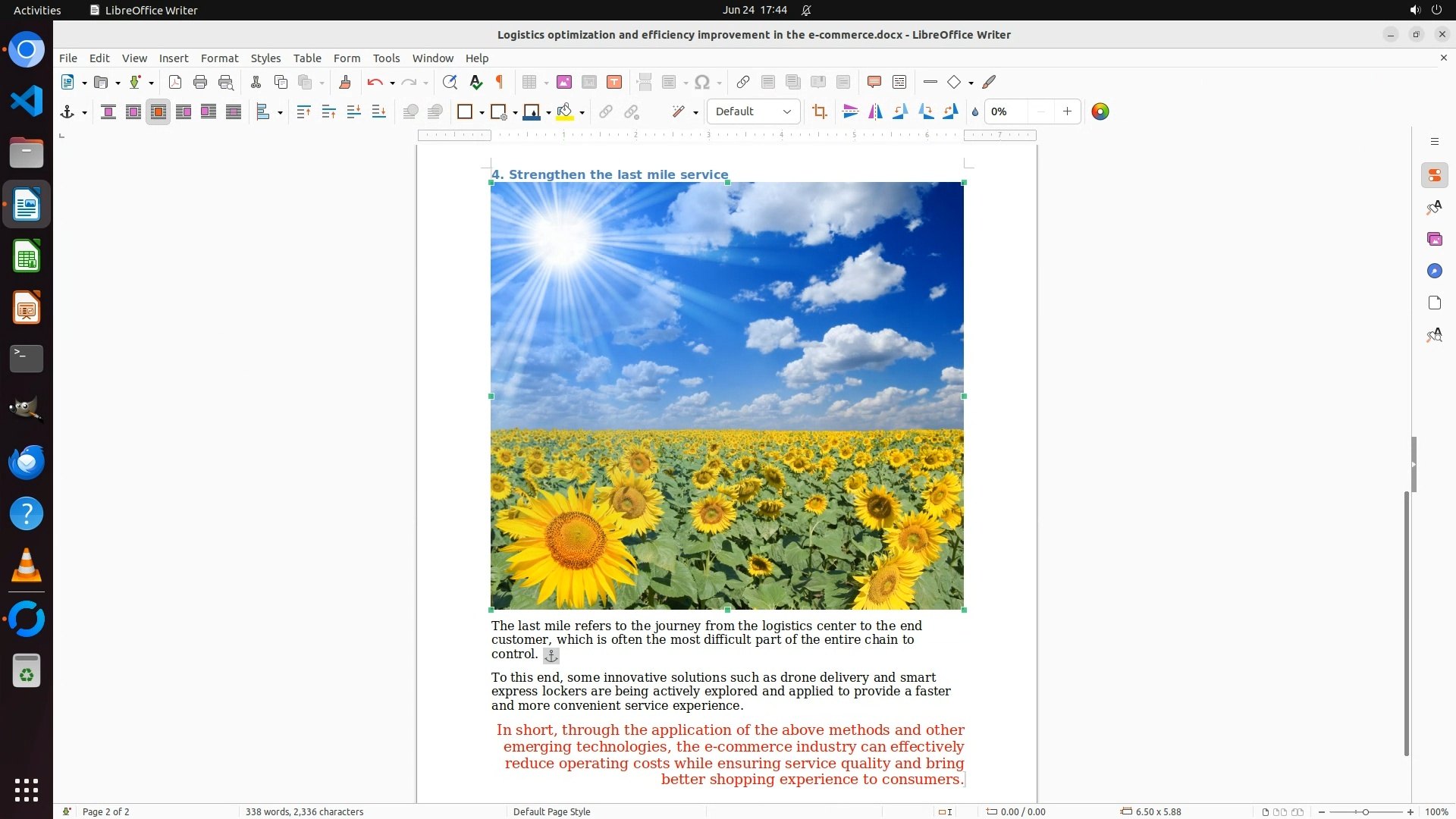This screenshot has height=819, width=1456.
Task: Rotate image 90° left
Action: [900, 112]
